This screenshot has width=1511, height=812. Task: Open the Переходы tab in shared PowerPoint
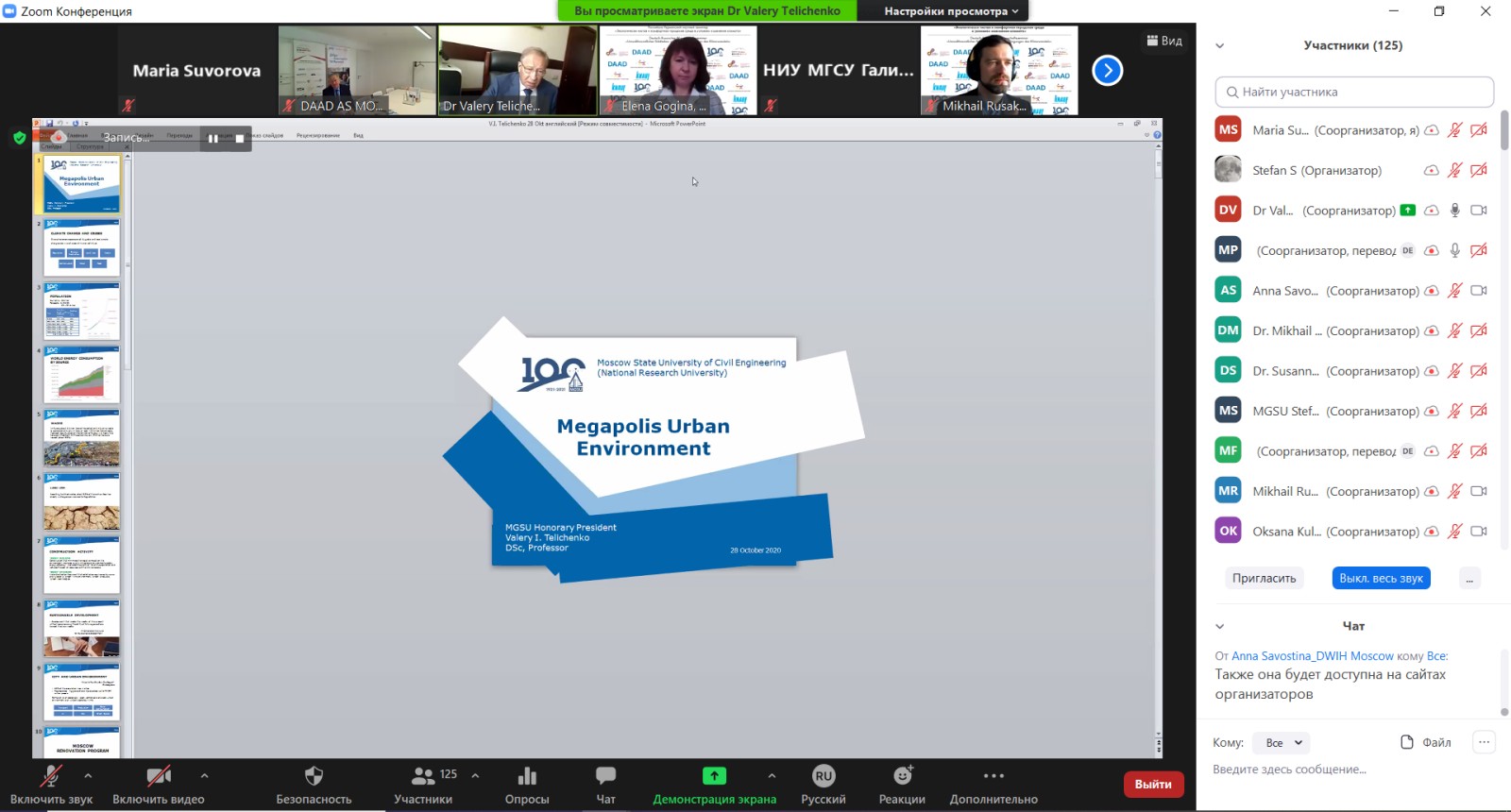point(179,135)
